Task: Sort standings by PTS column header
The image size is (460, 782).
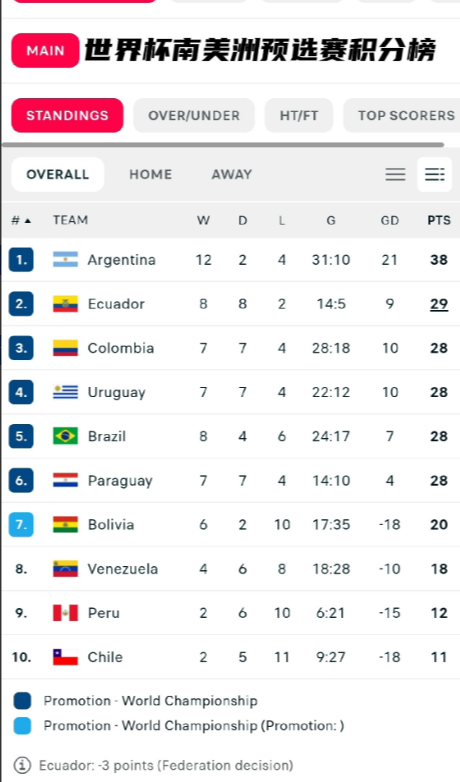Action: pos(439,220)
